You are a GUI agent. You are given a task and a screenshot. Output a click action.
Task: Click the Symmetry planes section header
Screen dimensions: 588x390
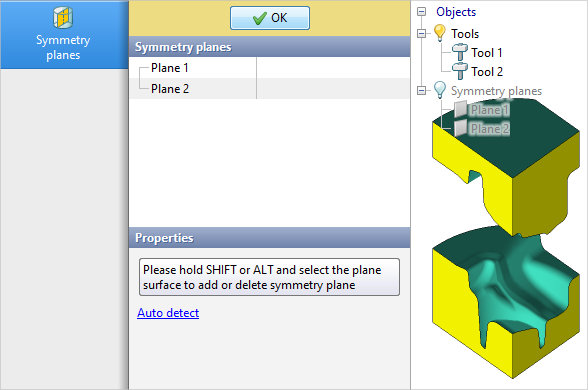(269, 47)
